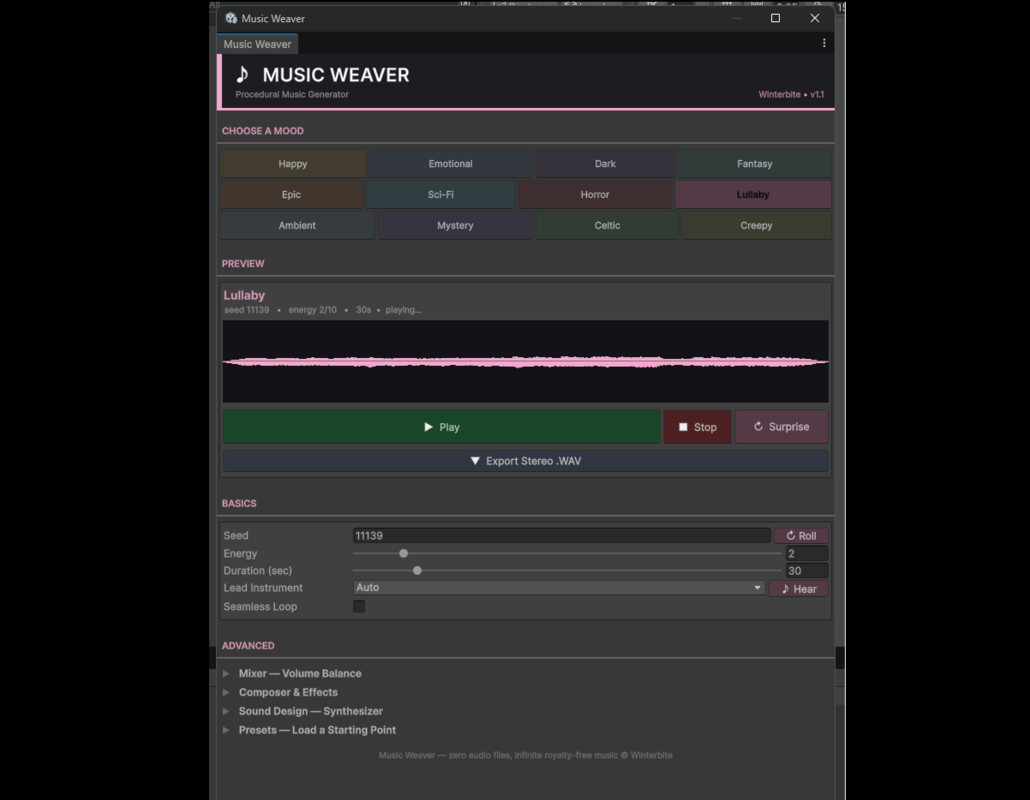The image size is (1030, 800).
Task: Maximize the Music Weaver window
Action: (x=775, y=18)
